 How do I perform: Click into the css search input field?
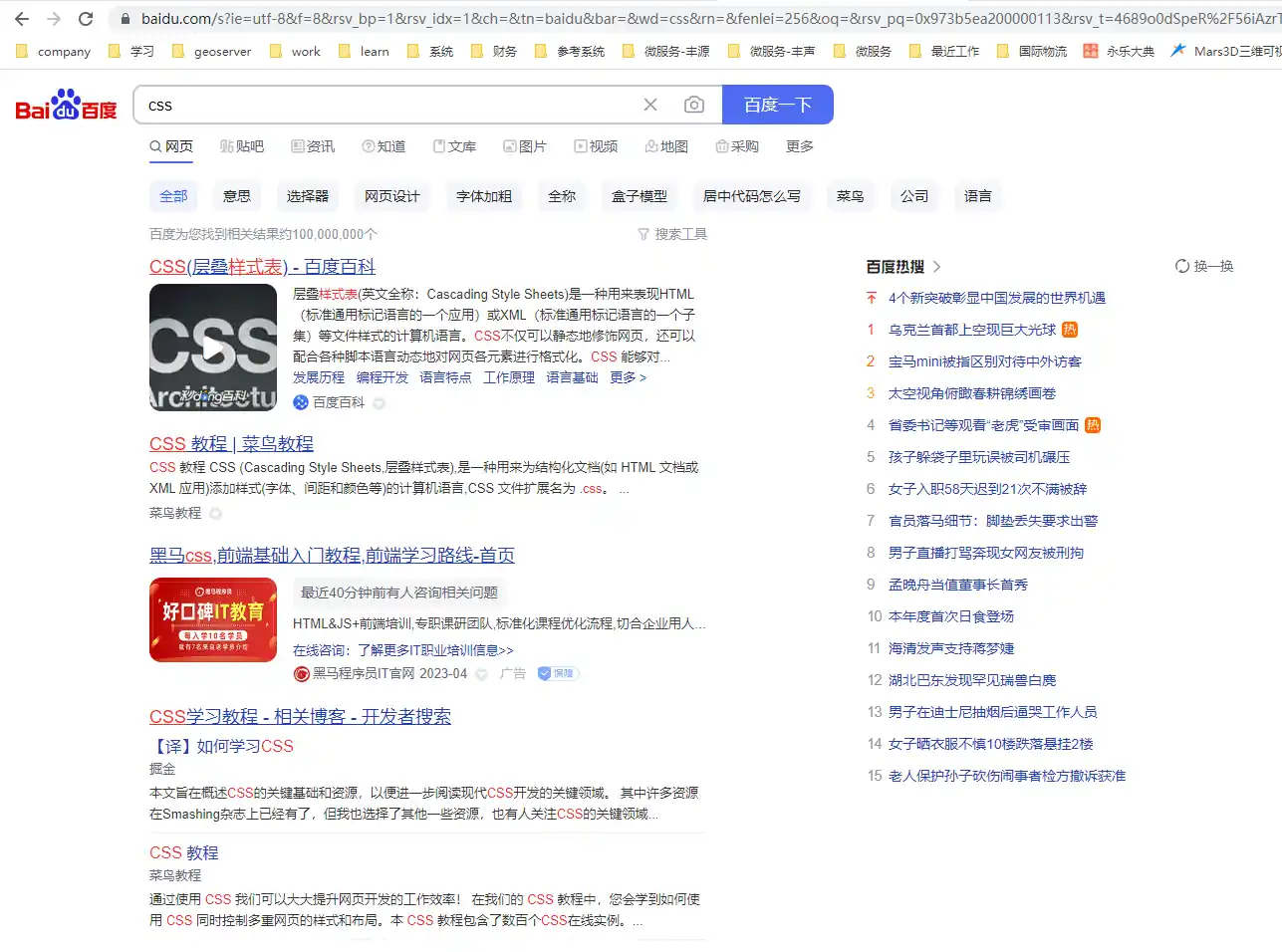click(388, 106)
